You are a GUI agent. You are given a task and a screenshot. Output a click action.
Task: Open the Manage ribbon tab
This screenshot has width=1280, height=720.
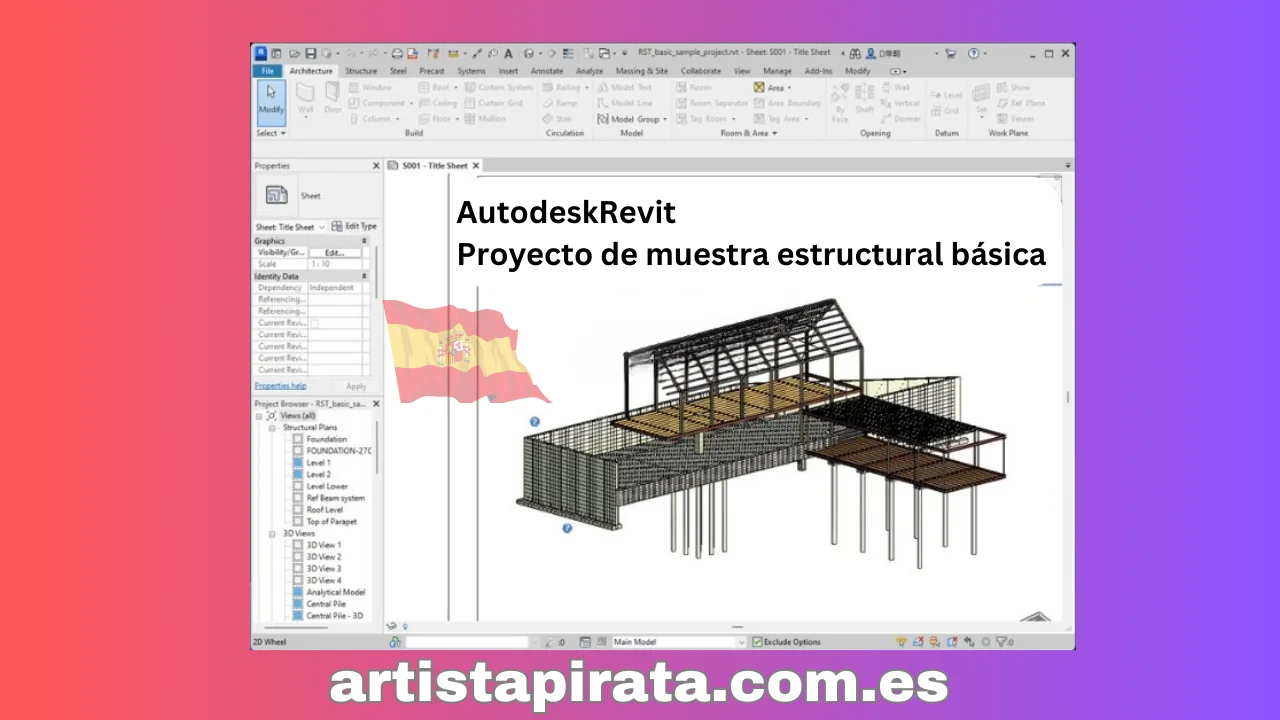point(777,71)
